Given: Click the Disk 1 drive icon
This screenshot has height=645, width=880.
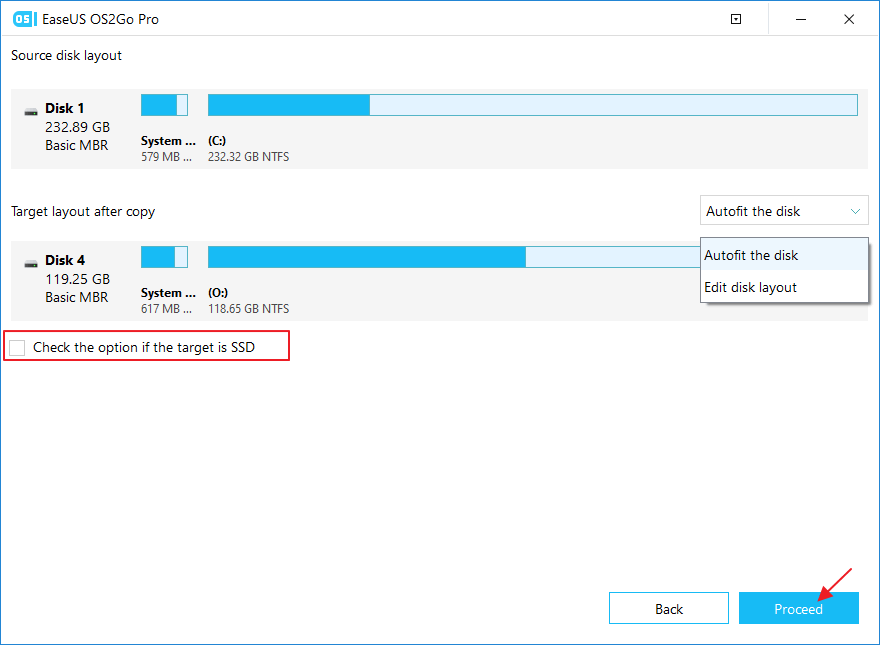Looking at the screenshot, I should [32, 111].
